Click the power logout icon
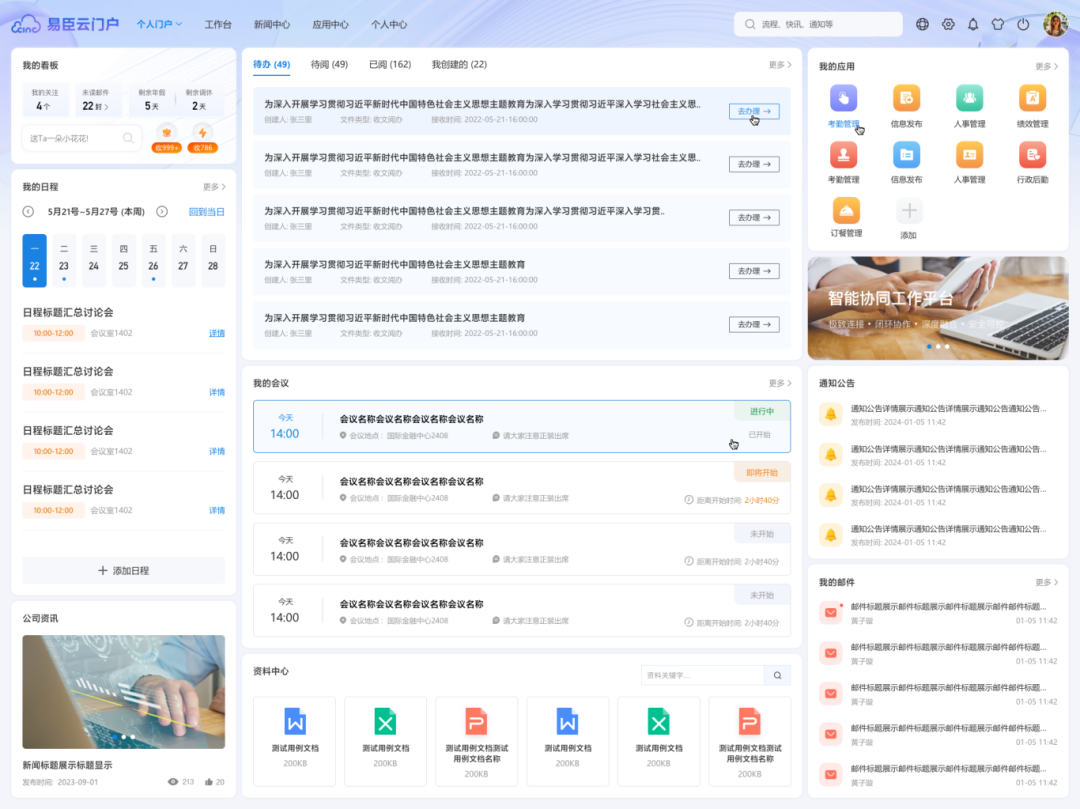 1024,24
